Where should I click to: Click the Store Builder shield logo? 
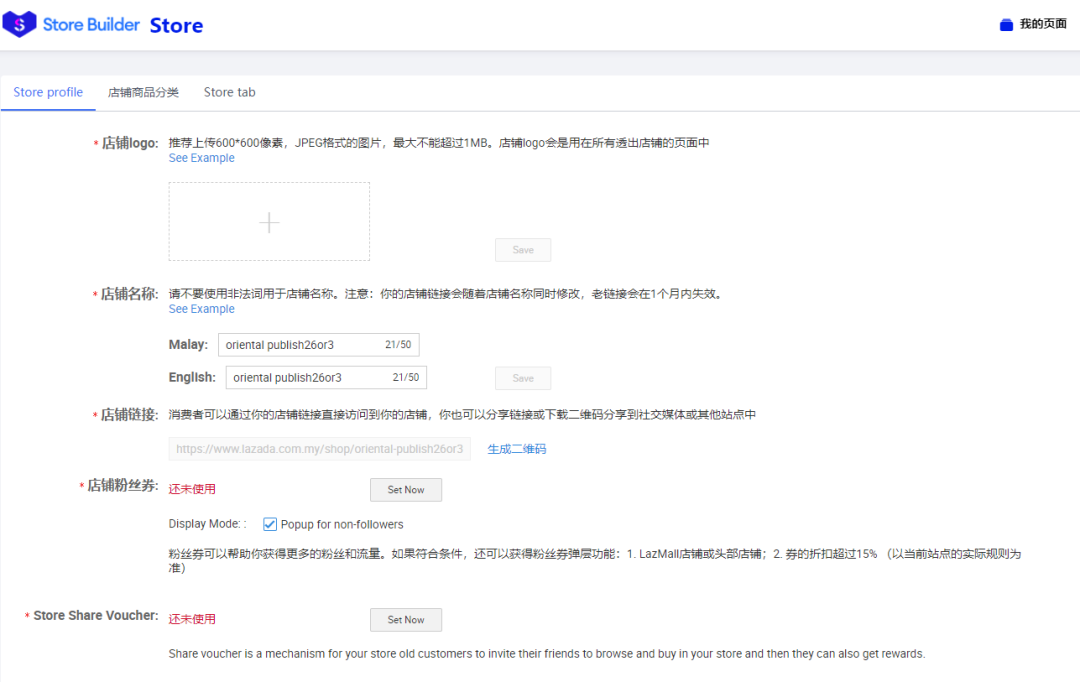(x=20, y=23)
